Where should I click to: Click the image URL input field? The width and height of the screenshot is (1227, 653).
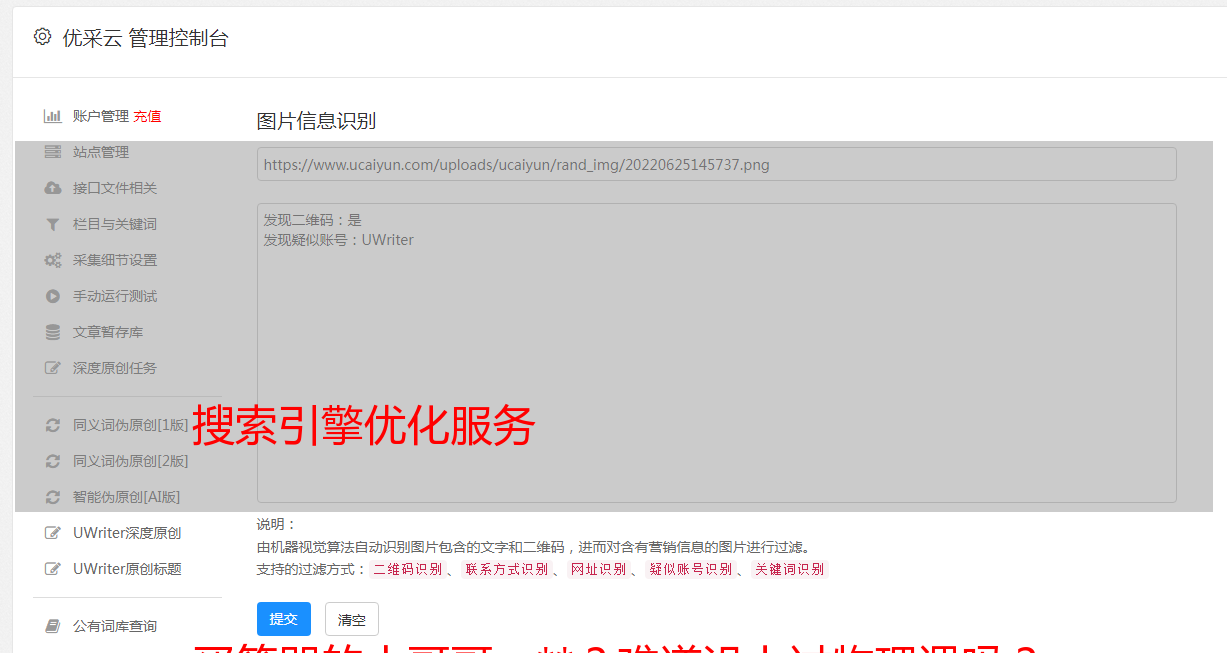coord(716,164)
